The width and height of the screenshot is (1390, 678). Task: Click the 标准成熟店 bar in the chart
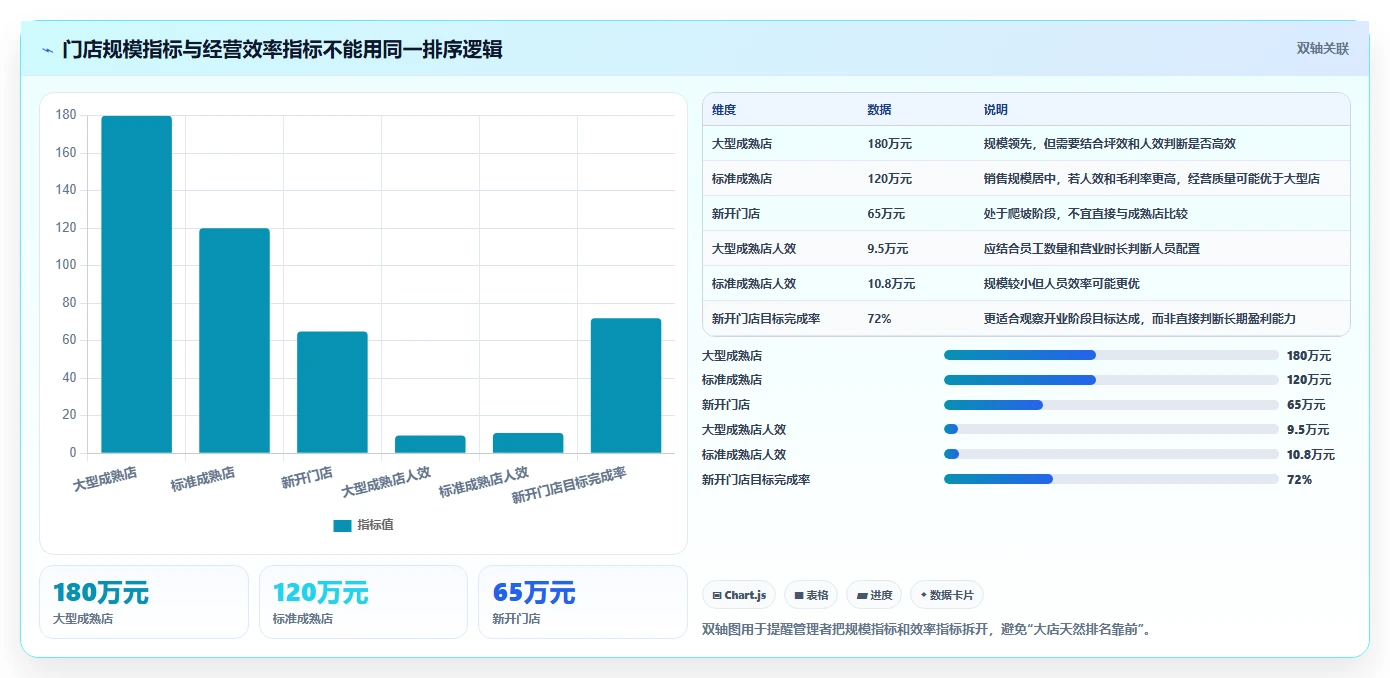pyautogui.click(x=234, y=340)
